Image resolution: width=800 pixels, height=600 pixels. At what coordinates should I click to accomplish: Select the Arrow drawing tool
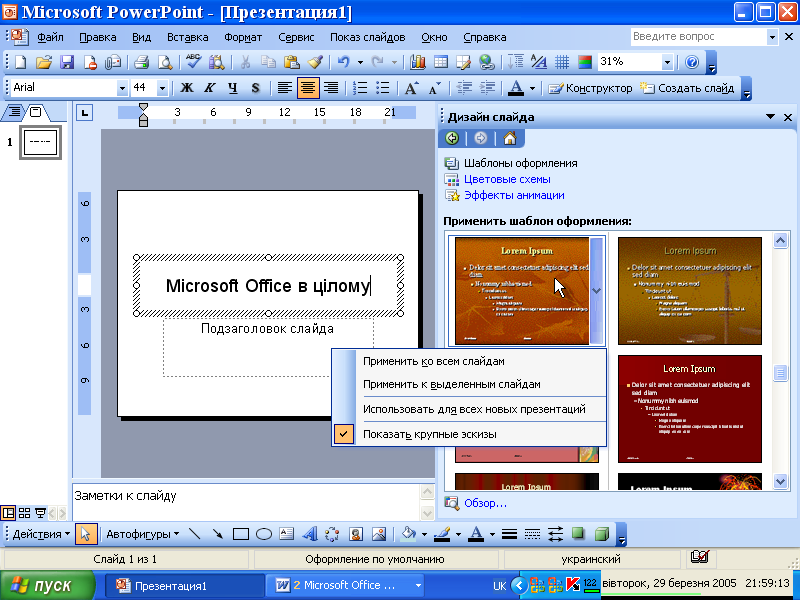click(218, 534)
